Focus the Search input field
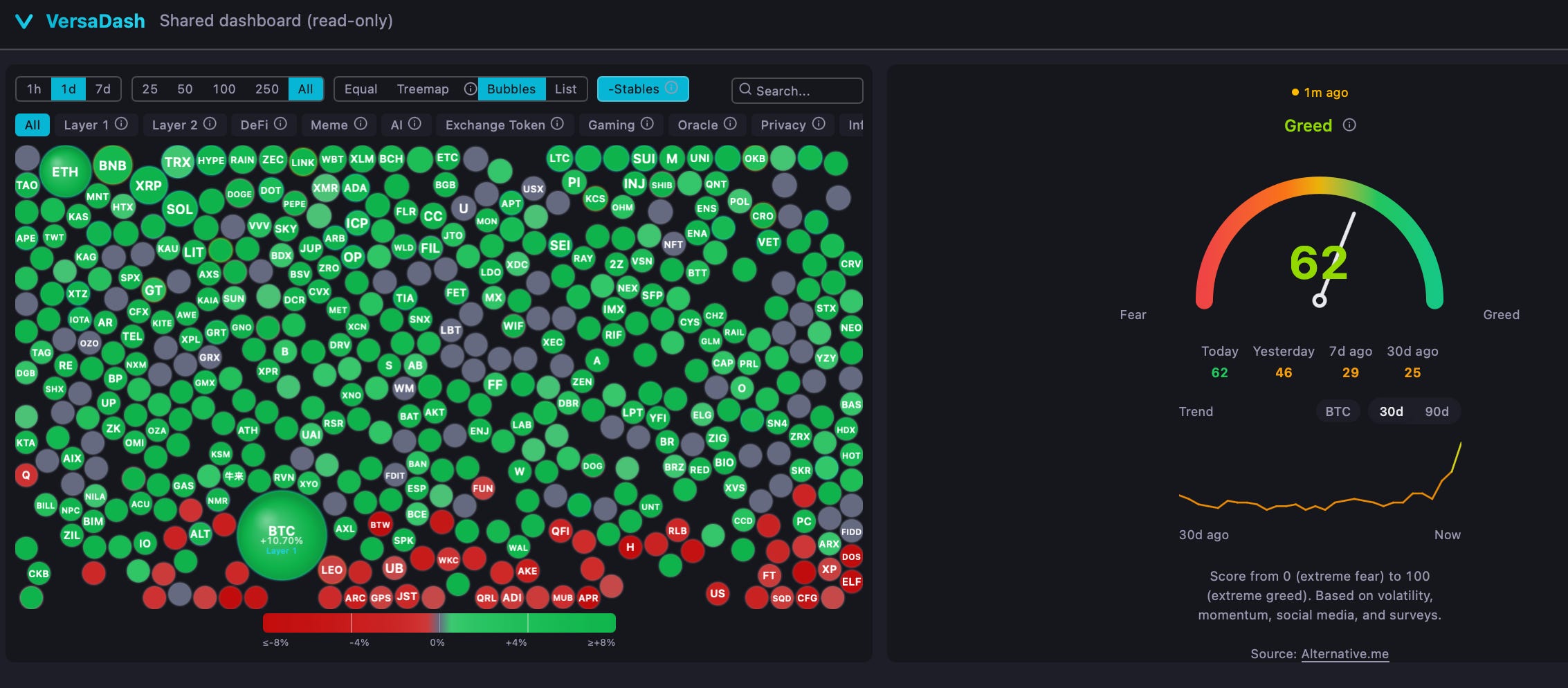1568x688 pixels. point(797,90)
